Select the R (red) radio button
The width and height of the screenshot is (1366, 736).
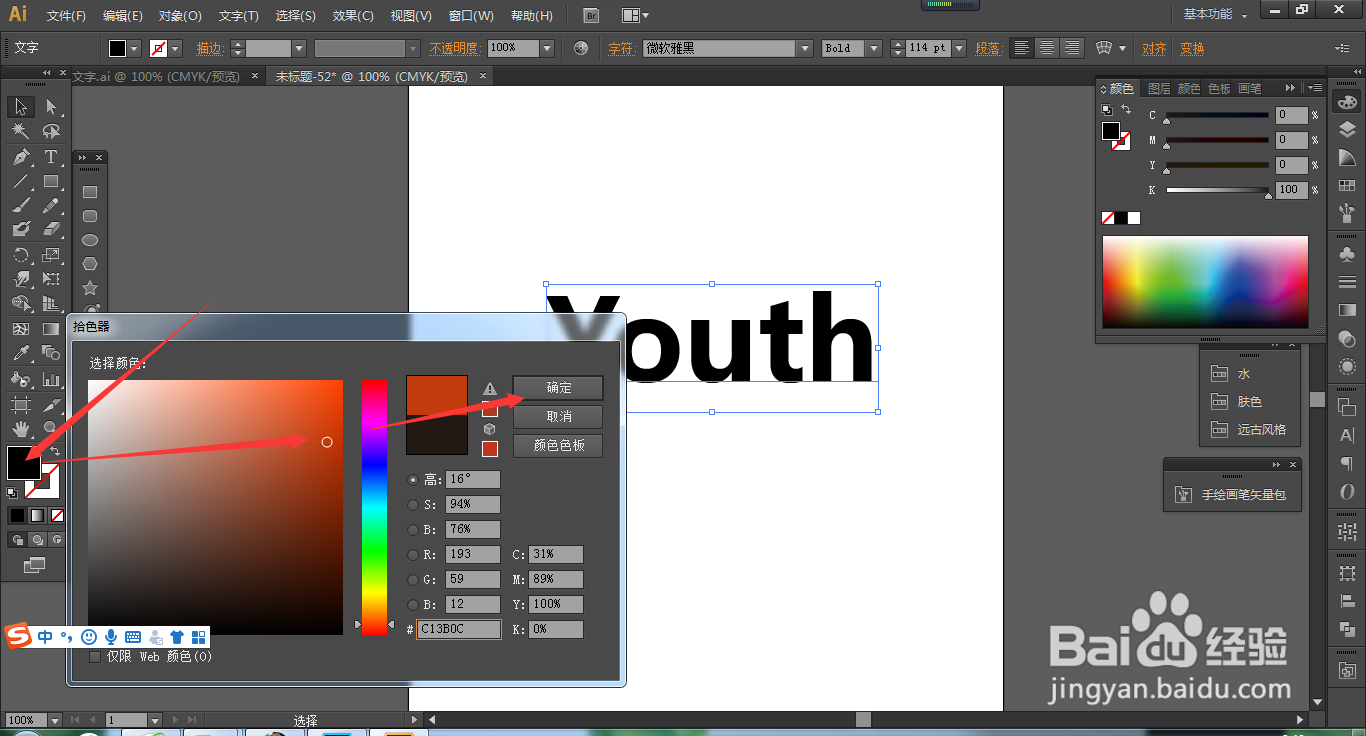click(413, 555)
